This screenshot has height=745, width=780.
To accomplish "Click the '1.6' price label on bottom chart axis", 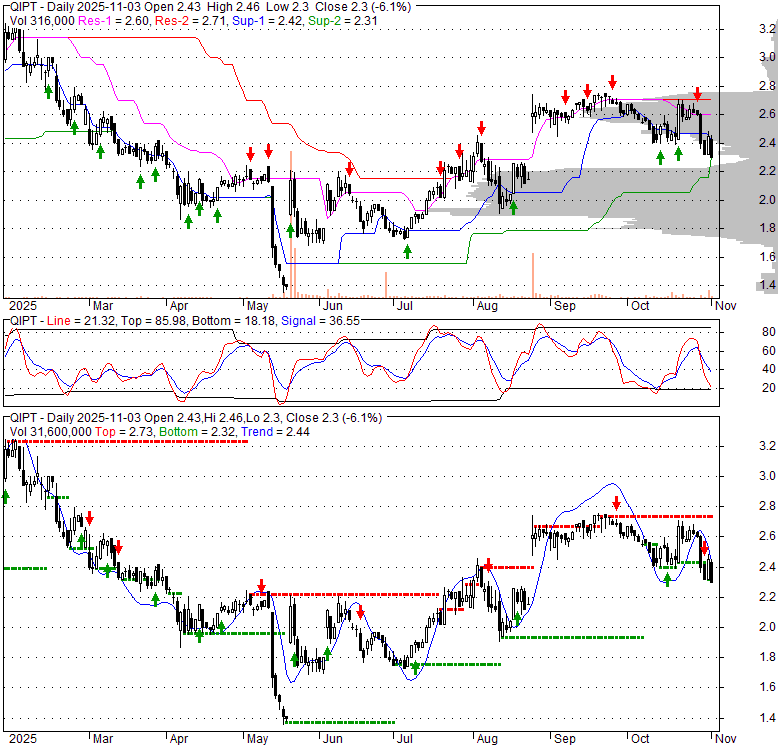I will click(768, 687).
